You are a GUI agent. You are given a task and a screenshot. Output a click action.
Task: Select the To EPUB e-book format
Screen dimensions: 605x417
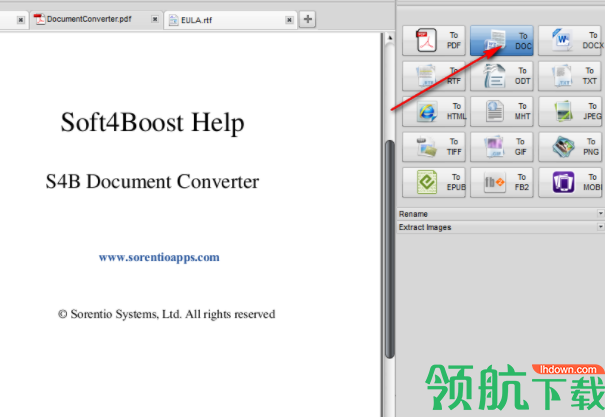(x=434, y=182)
